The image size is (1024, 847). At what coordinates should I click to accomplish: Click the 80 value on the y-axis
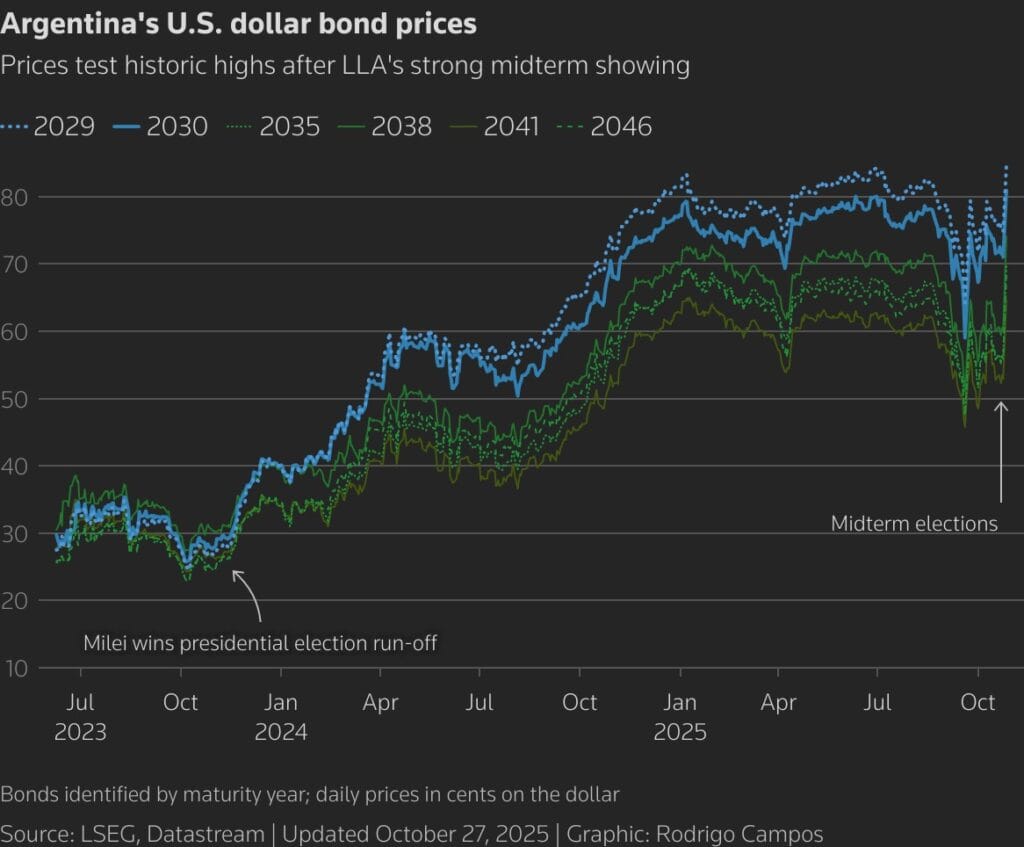[x=19, y=197]
